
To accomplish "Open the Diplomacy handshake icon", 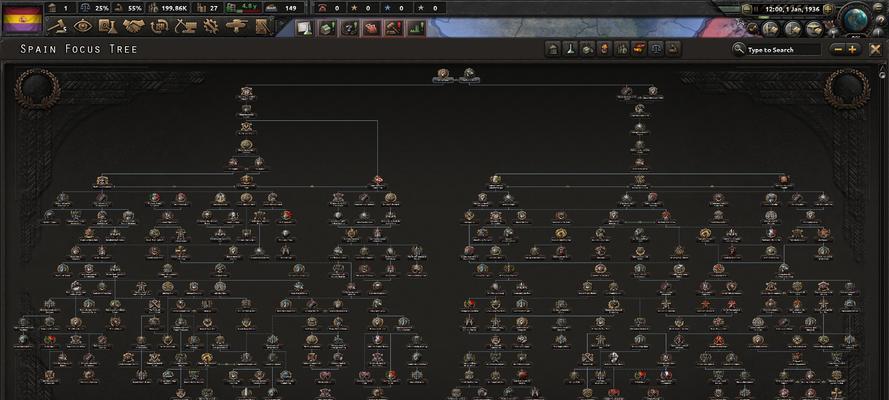I will click(x=134, y=26).
